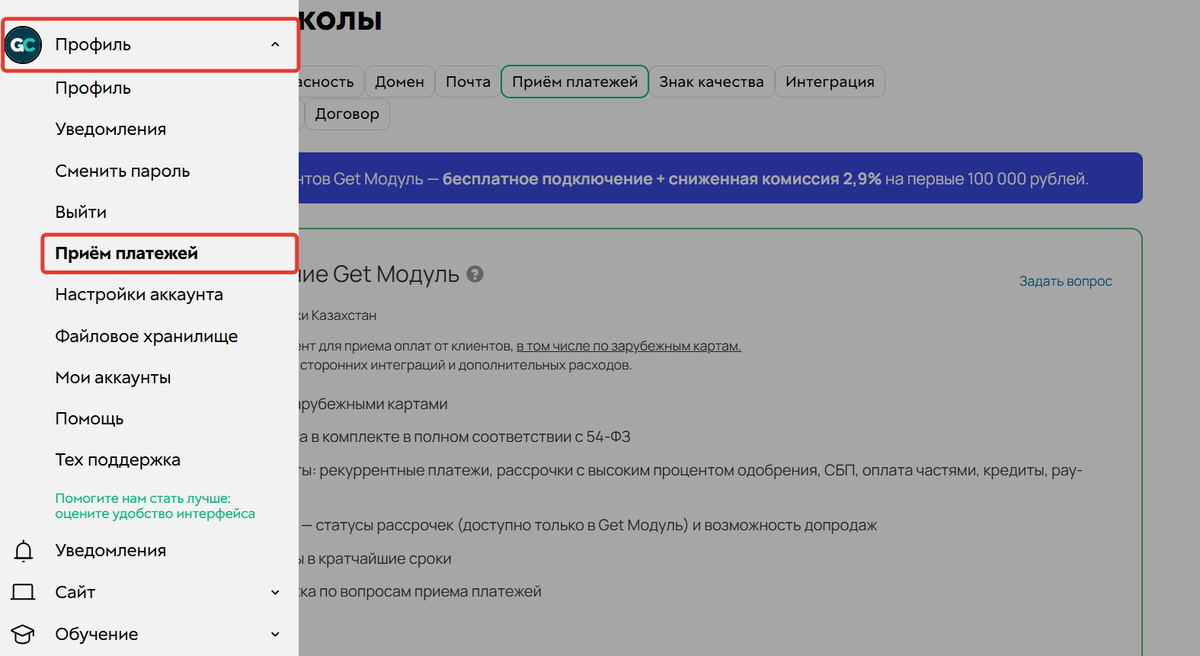Switch to the Домен tab
The width and height of the screenshot is (1200, 656).
[399, 82]
